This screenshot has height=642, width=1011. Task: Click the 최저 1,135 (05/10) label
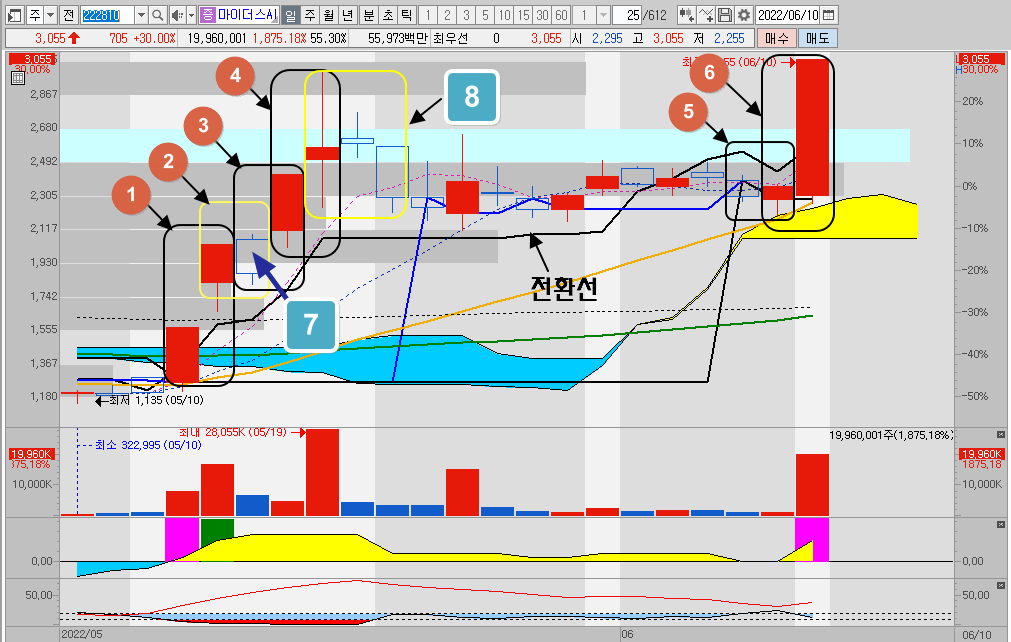(155, 400)
